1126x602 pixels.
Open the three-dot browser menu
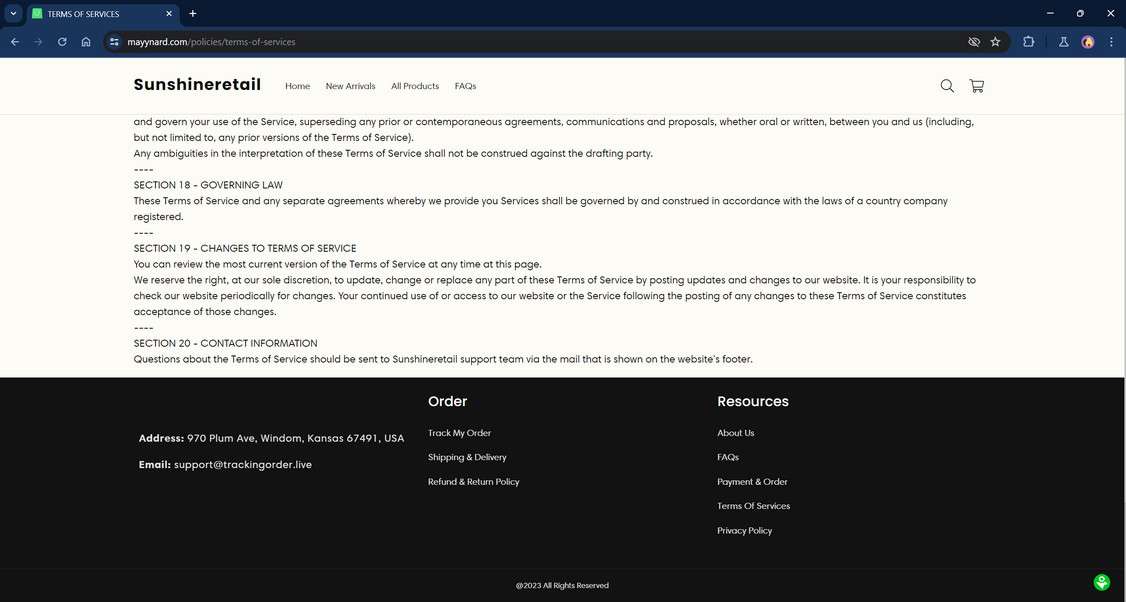coord(1110,41)
